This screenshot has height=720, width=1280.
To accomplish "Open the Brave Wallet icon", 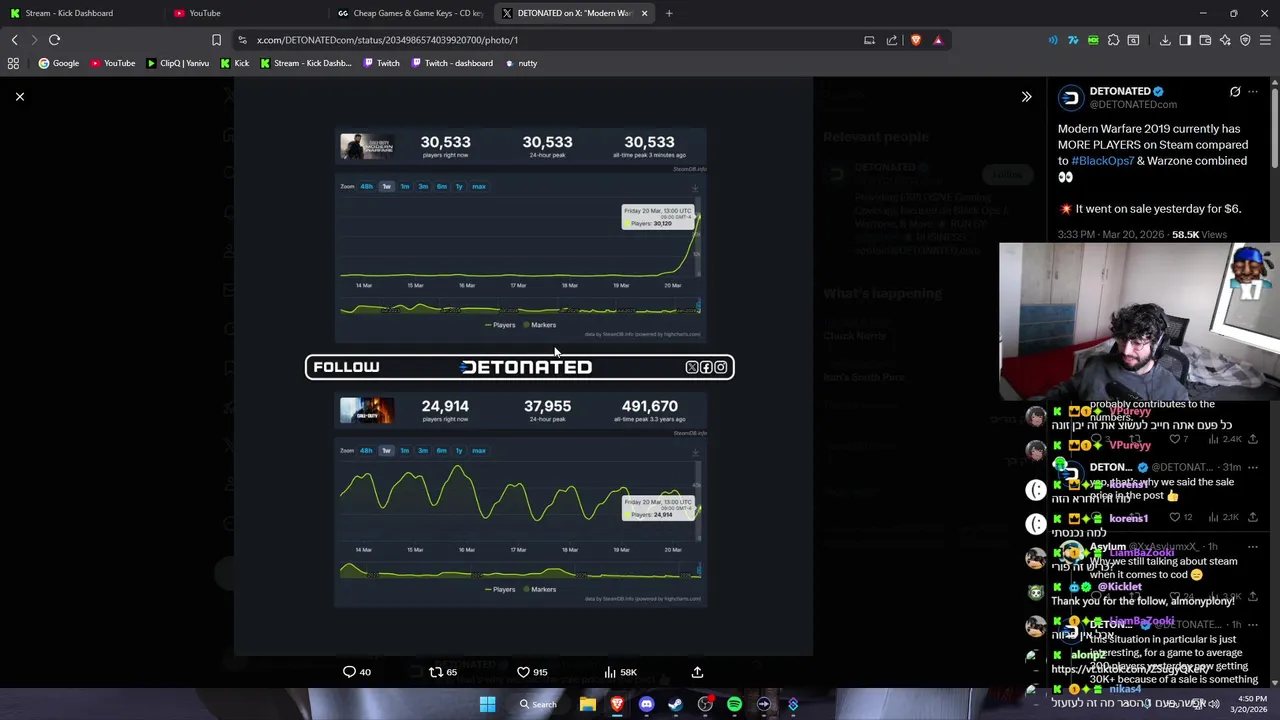I will pos(1205,40).
